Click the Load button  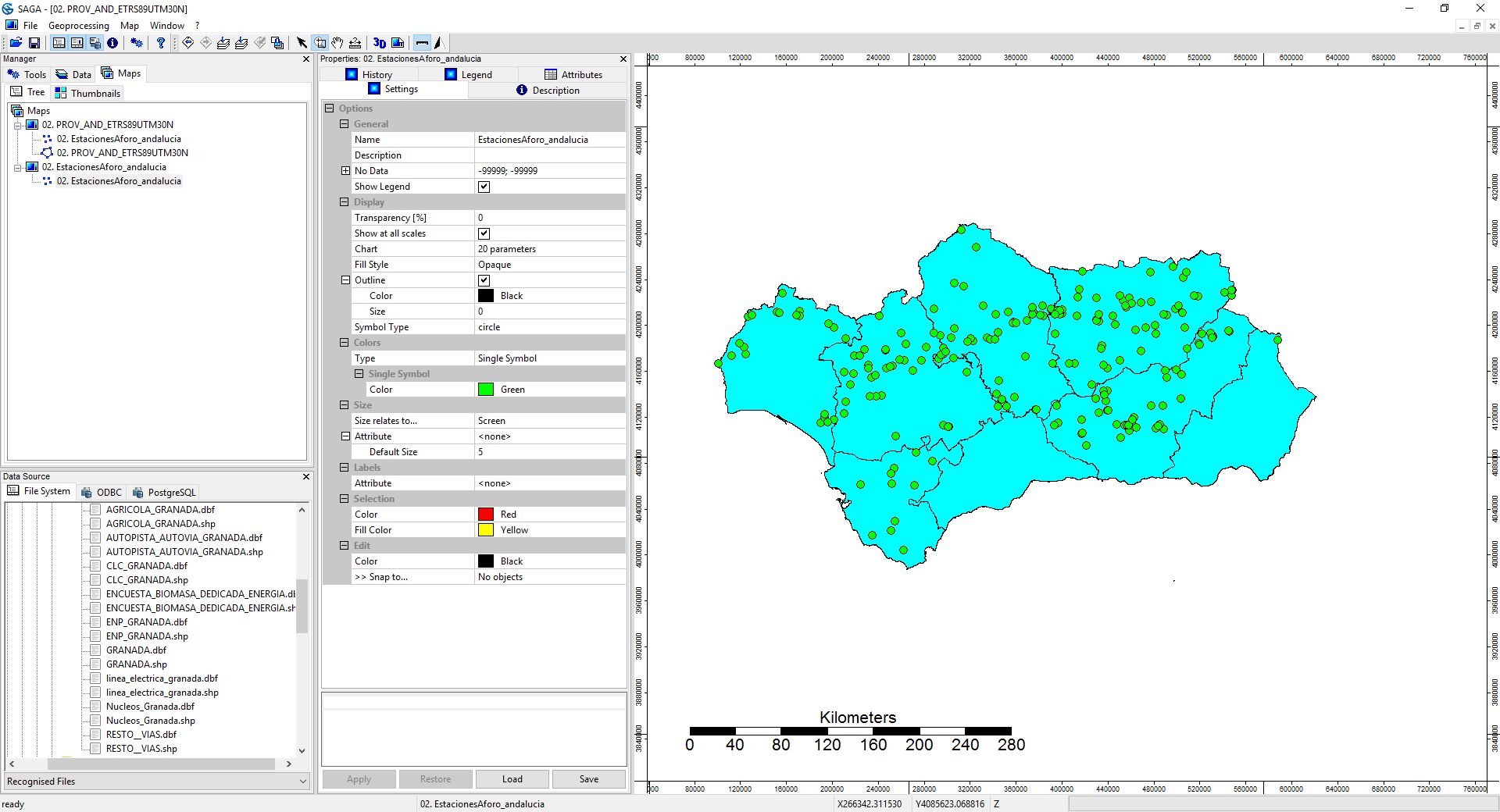pyautogui.click(x=512, y=779)
